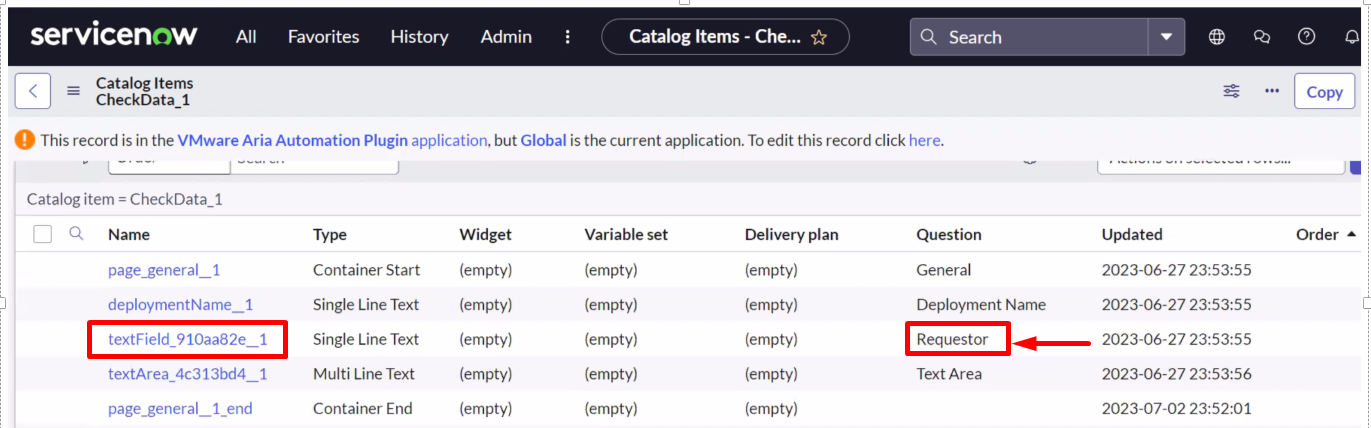Viewport: 1371px width, 428px height.
Task: Open the personalize form settings sliders icon
Action: click(1231, 91)
